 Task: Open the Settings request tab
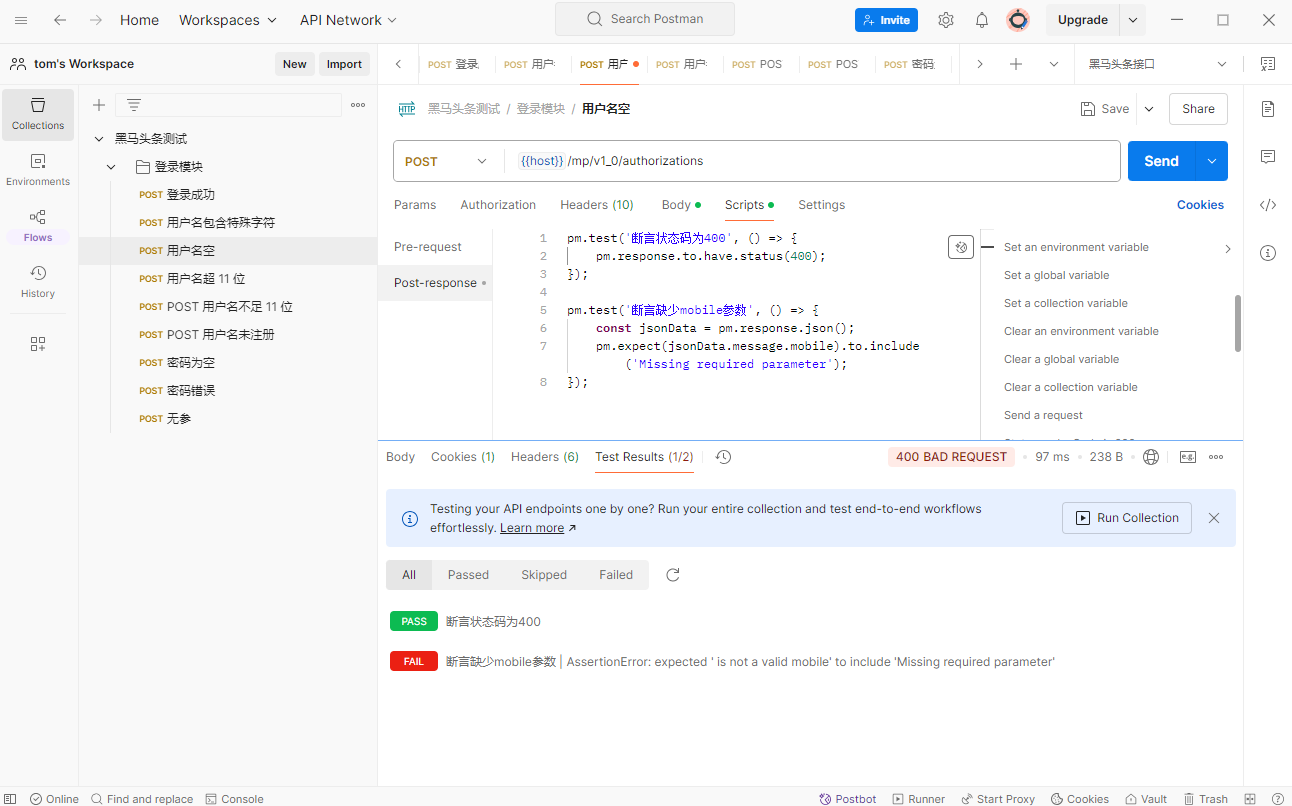[x=821, y=205]
